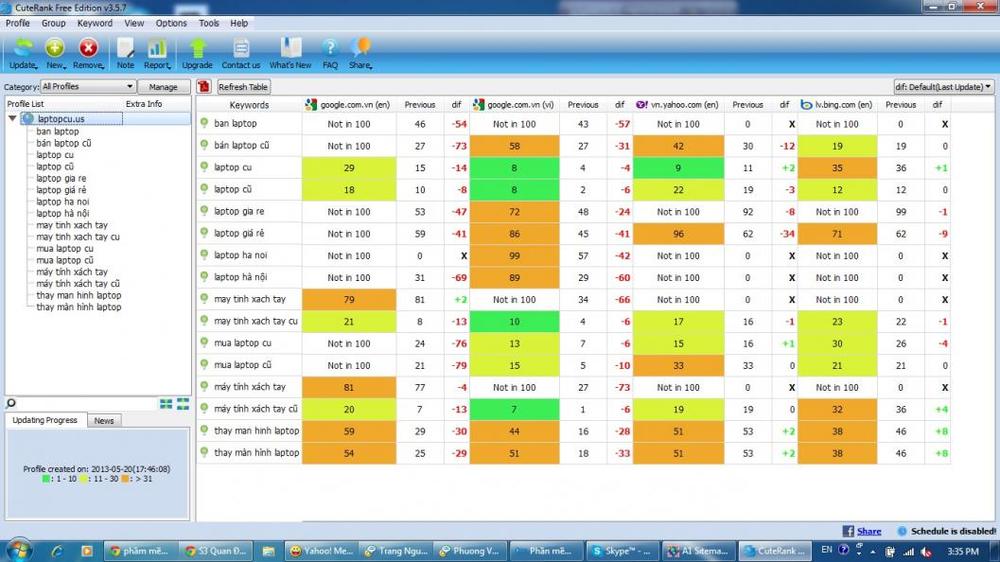Click the green cell 7 in 'máy tính xách tay cũ' row
Screen dimensions: 1000x562
tap(514, 409)
